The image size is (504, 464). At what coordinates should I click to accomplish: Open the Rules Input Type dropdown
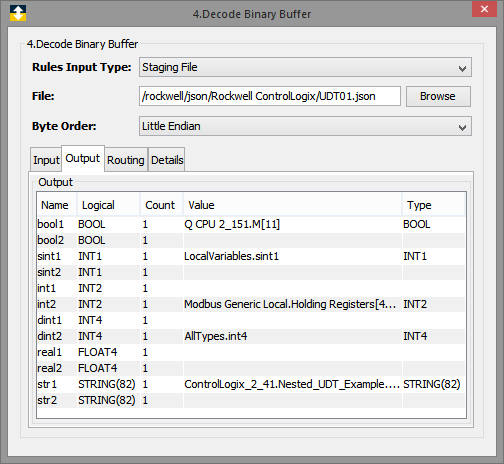click(x=305, y=67)
